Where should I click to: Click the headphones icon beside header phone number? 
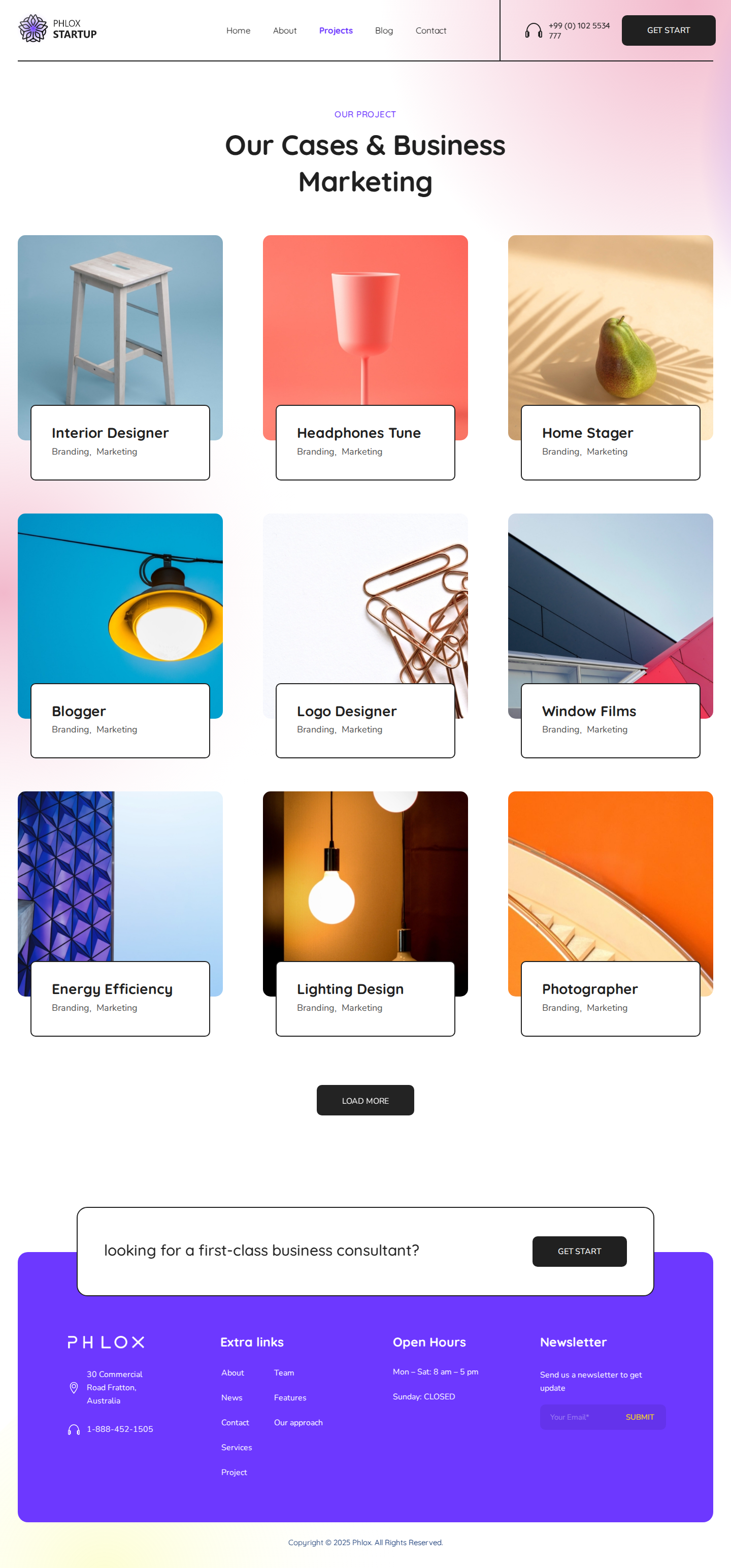tap(534, 30)
